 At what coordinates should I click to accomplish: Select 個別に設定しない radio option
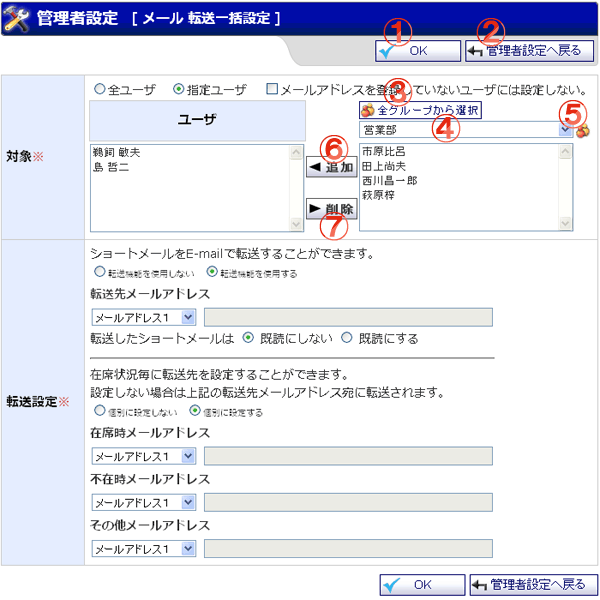[x=98, y=411]
